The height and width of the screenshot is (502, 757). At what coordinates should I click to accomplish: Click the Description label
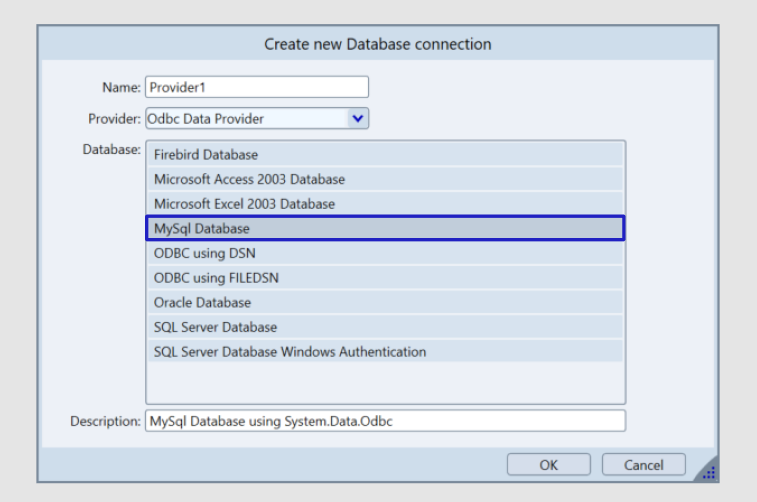[105, 421]
